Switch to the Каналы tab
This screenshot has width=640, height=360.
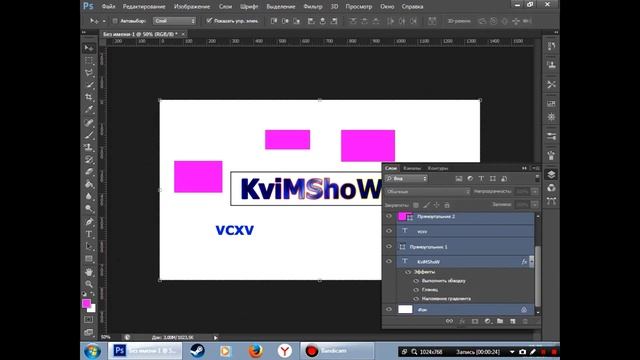click(x=412, y=168)
